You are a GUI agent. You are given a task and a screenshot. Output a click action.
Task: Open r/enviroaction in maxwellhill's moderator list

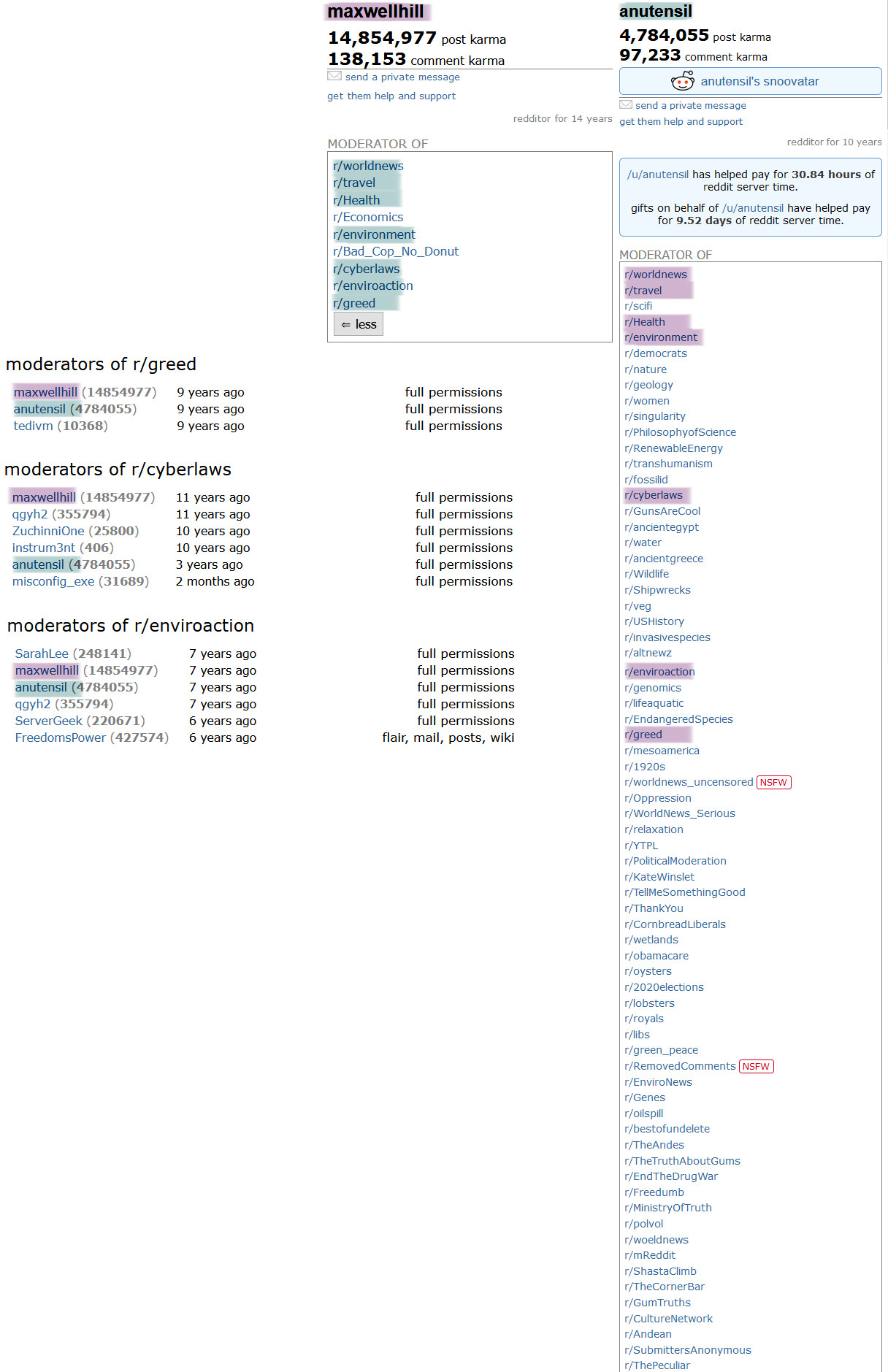point(373,285)
